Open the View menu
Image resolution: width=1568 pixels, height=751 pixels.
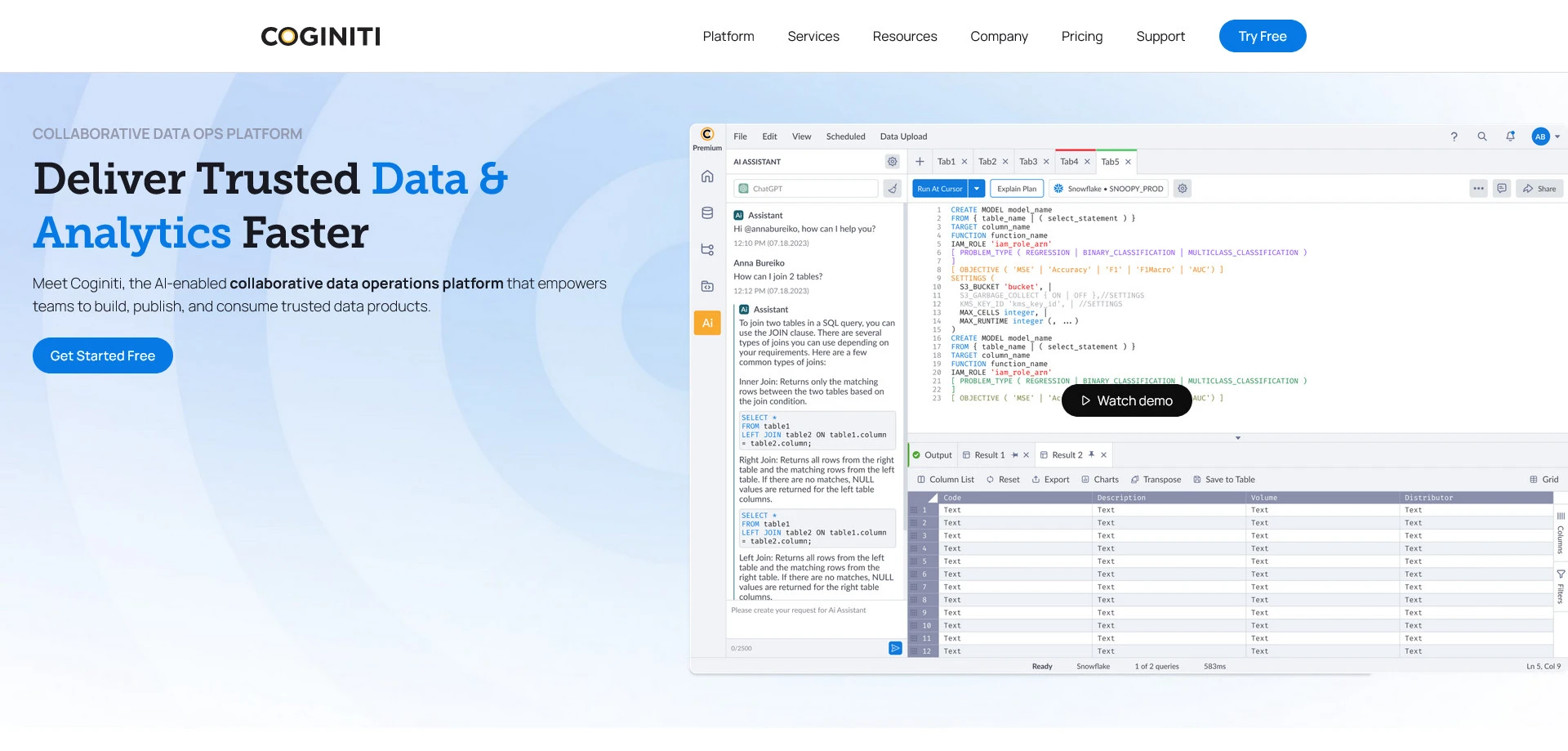click(x=801, y=136)
